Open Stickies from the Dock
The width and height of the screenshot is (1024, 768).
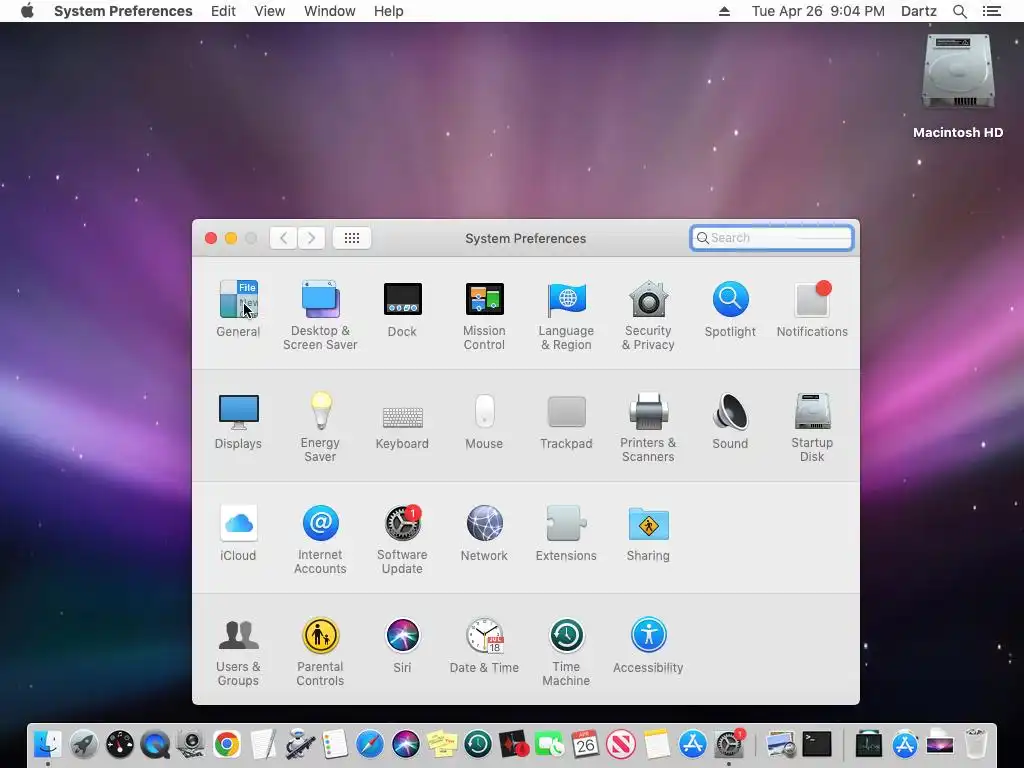coord(441,744)
